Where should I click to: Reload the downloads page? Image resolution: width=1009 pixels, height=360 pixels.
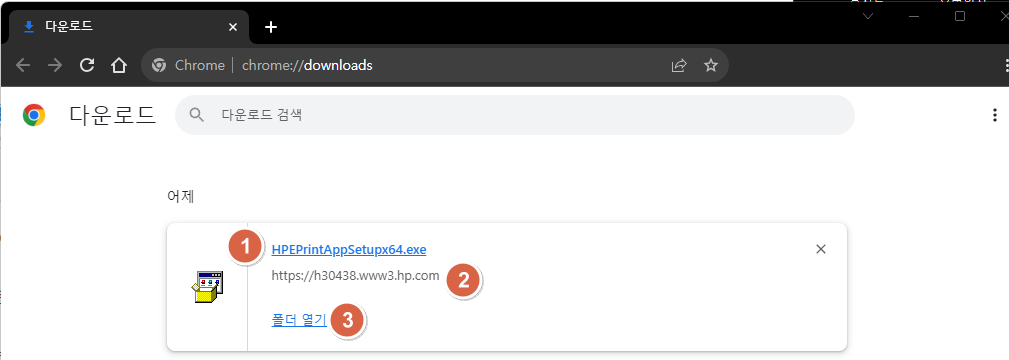click(87, 65)
